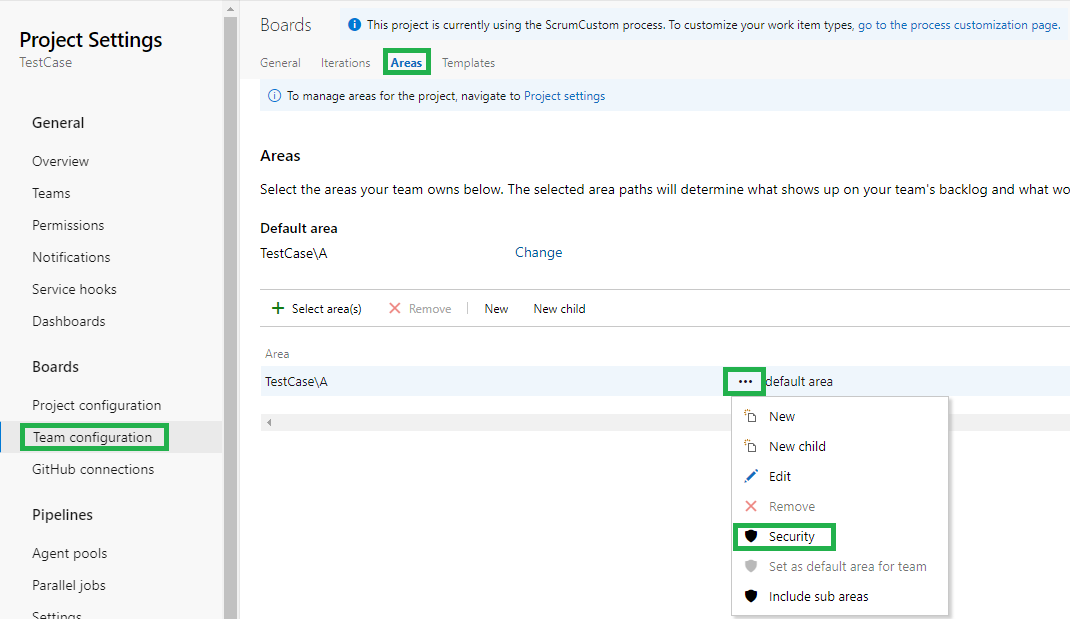Click the ellipsis icon beside TestCase\A

[745, 381]
